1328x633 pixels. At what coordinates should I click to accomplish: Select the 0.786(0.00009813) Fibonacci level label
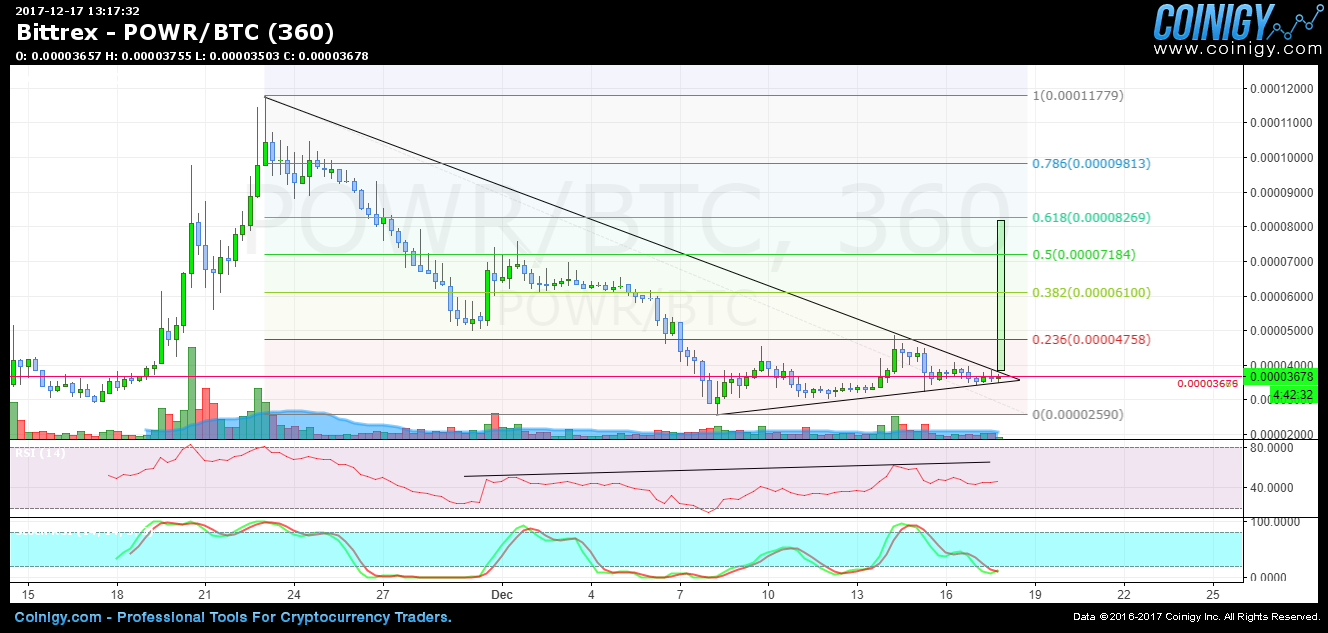(x=1090, y=163)
